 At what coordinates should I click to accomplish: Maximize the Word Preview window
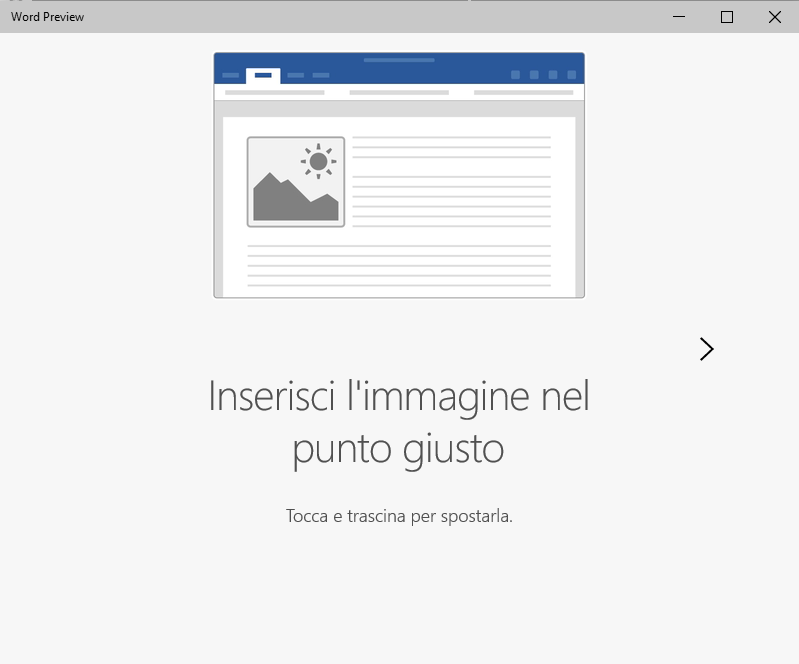(727, 17)
